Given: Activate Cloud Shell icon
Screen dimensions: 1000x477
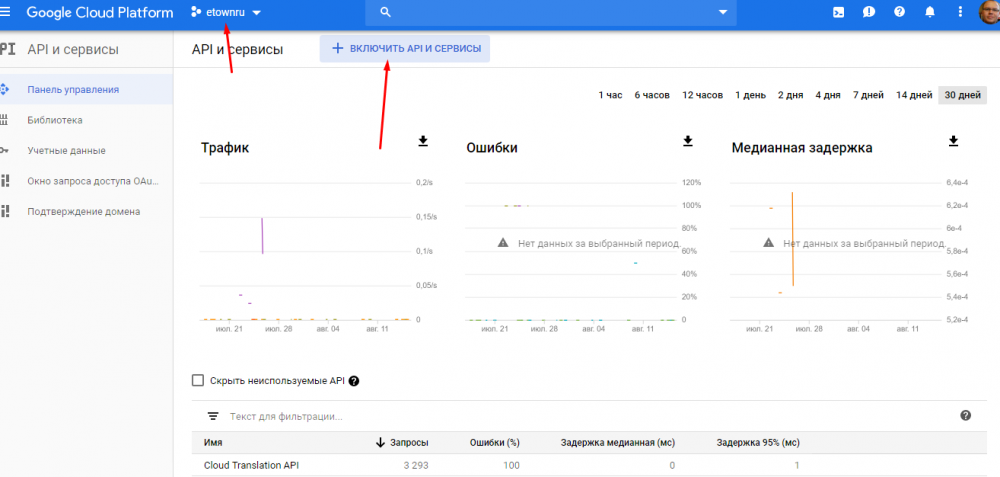Looking at the screenshot, I should (839, 12).
